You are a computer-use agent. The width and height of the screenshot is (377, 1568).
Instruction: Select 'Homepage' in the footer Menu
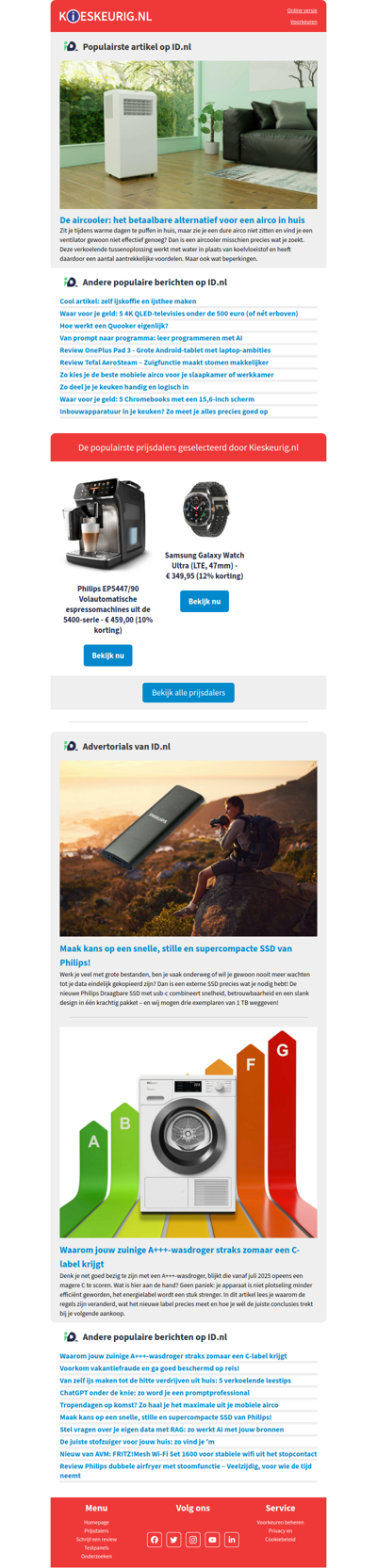coord(96,1522)
